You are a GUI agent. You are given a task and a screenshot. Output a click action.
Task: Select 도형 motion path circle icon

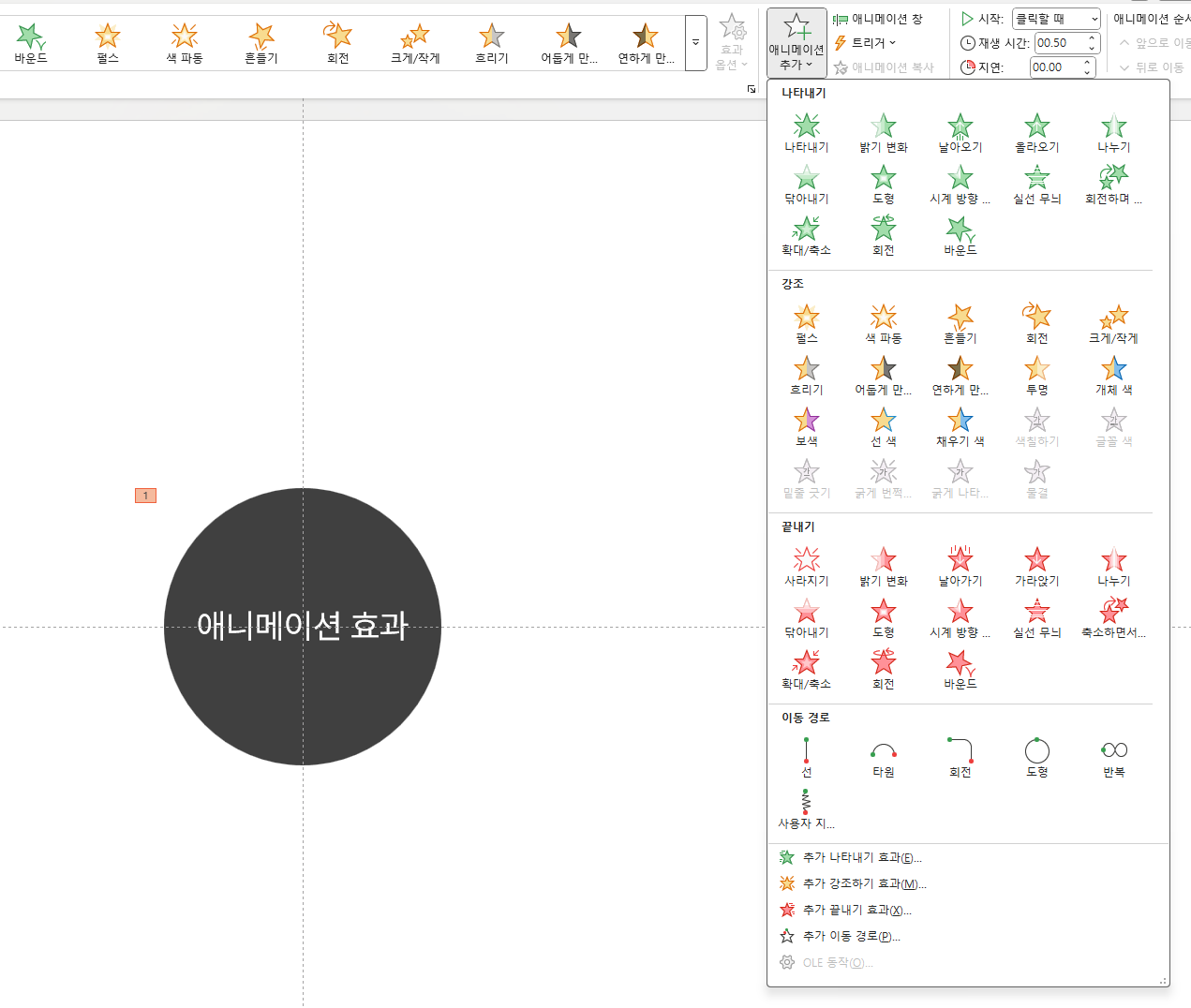coord(1037,758)
